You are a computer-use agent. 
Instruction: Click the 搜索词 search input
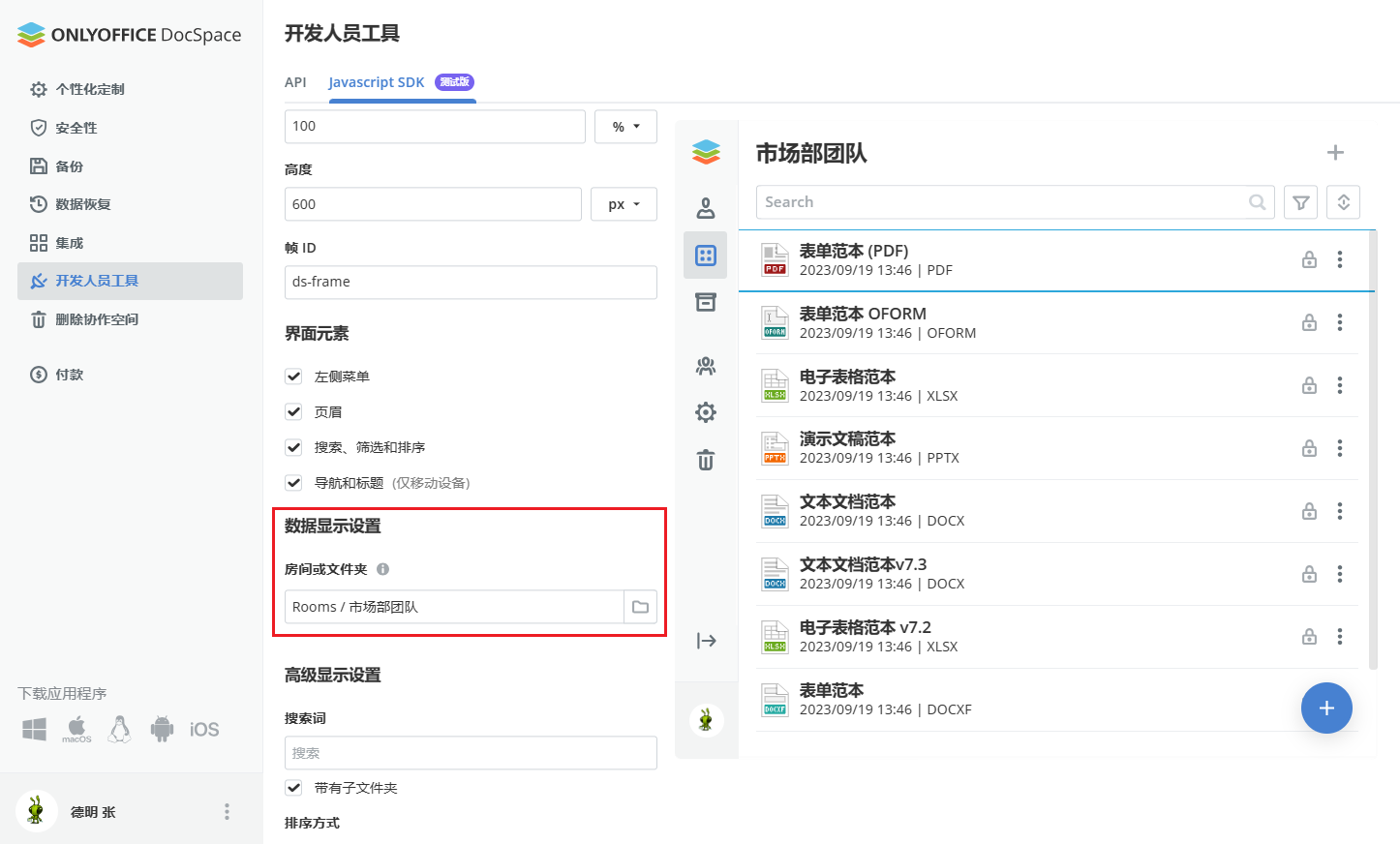[x=471, y=753]
